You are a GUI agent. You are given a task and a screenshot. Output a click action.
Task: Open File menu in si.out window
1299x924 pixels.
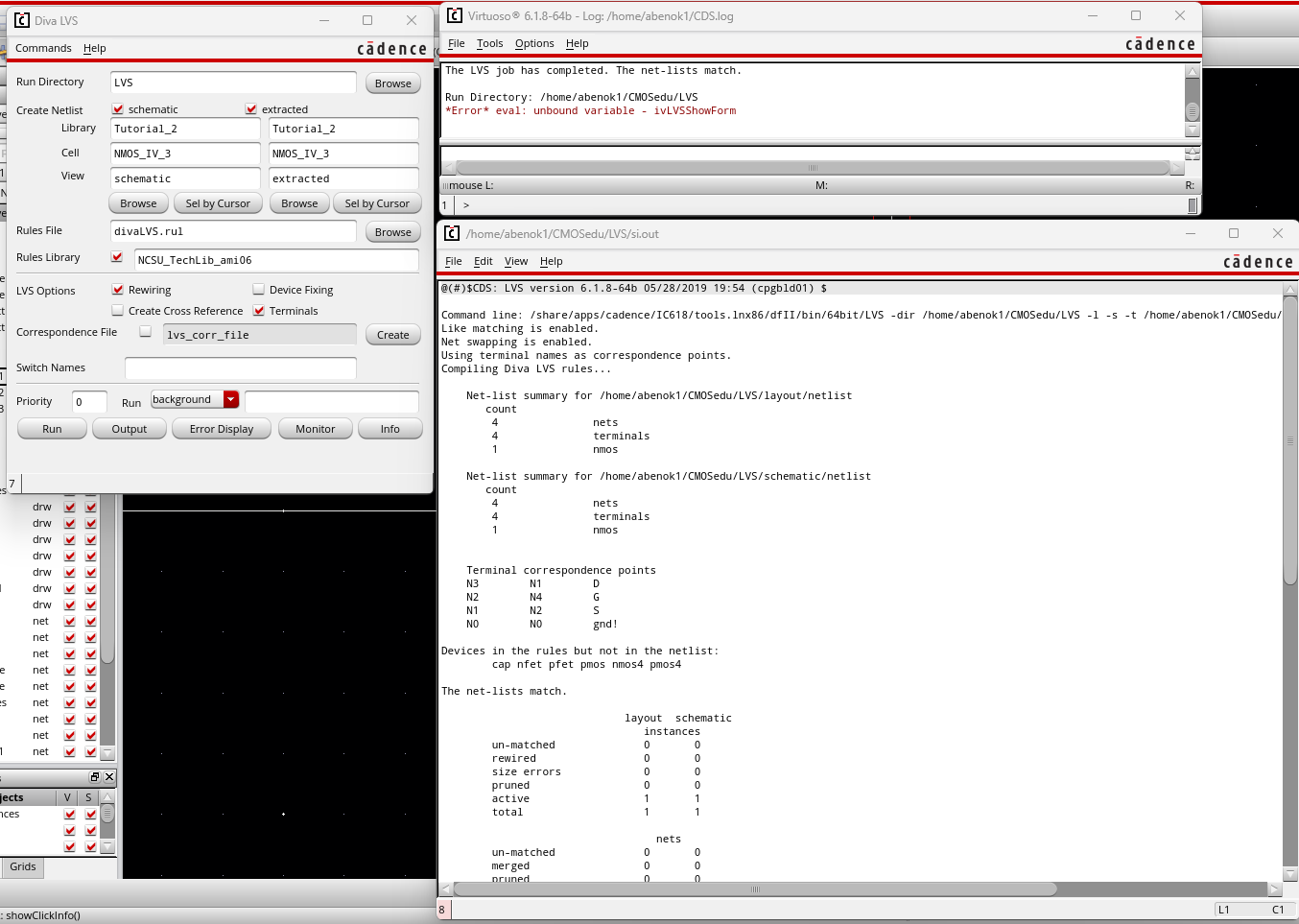(454, 261)
